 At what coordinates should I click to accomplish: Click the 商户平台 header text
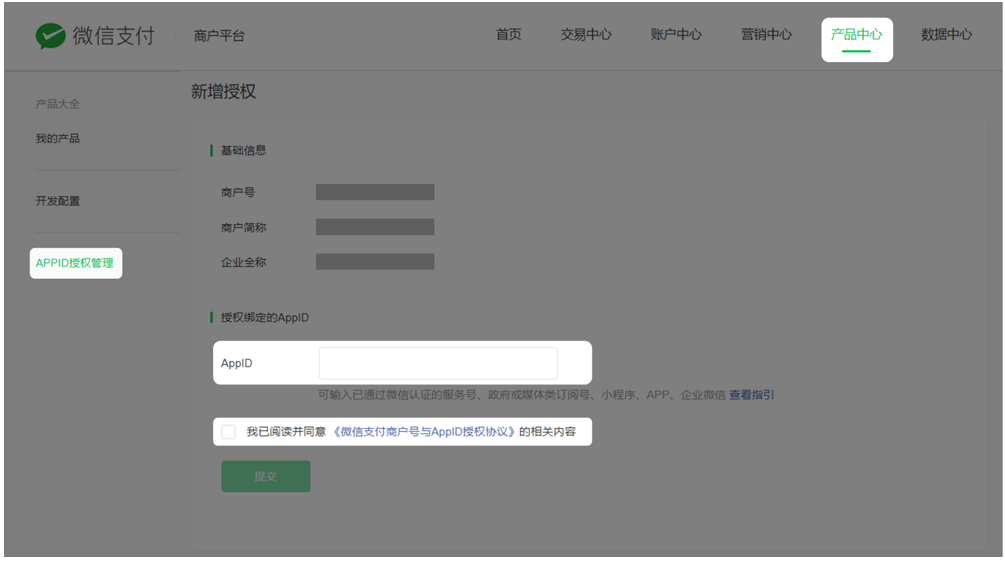coord(219,37)
